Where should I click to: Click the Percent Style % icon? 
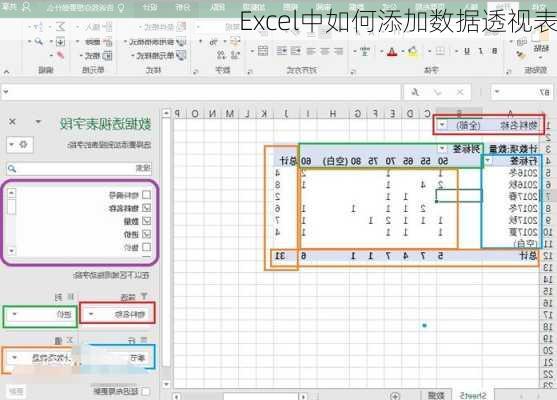coord(213,42)
